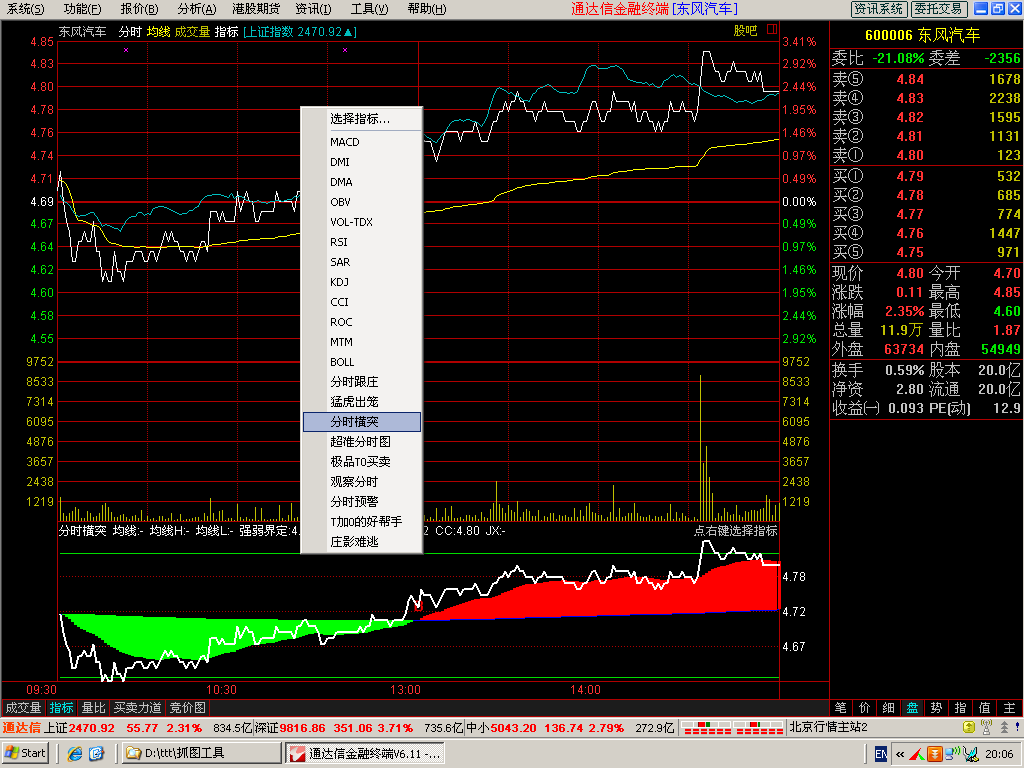1024x768 pixels.
Task: Click highlighted 分时撞突 menu entry
Action: [x=361, y=422]
